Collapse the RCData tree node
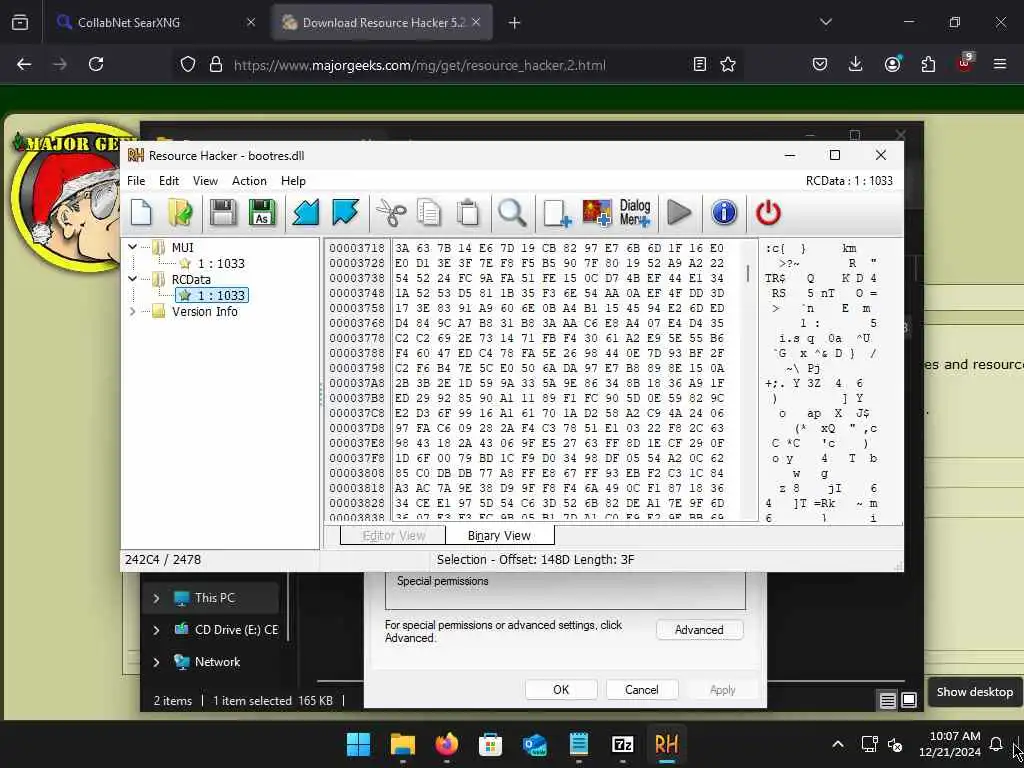 click(133, 279)
